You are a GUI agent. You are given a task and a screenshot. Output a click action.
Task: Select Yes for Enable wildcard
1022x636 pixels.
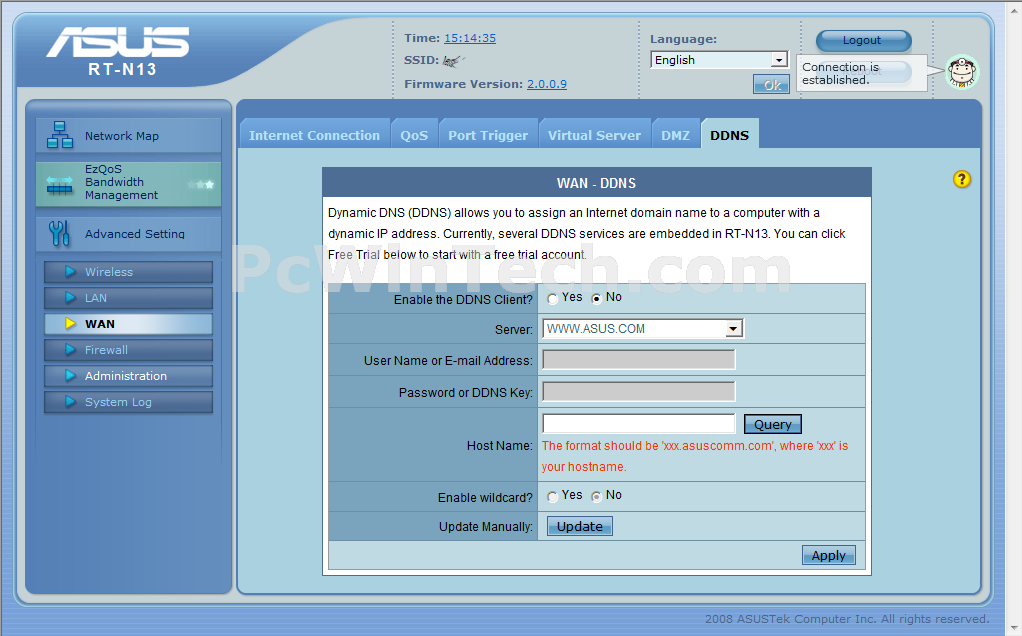(x=553, y=497)
